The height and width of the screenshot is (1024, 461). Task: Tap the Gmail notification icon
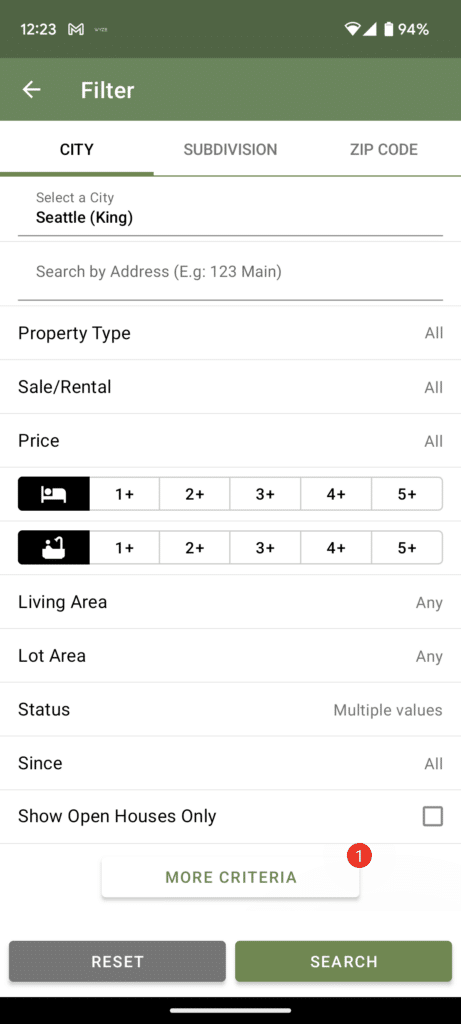click(76, 29)
